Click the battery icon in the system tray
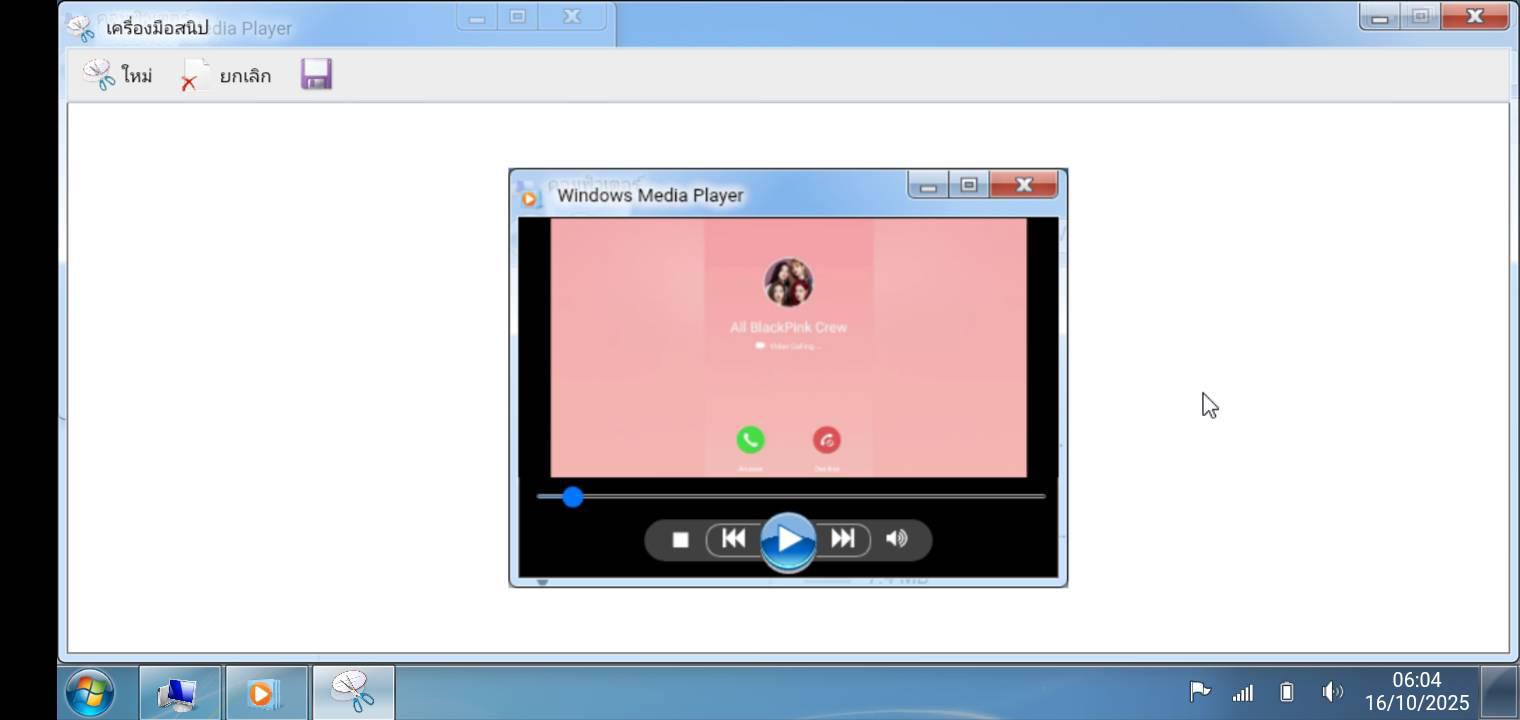This screenshot has width=1520, height=720. pos(1287,691)
